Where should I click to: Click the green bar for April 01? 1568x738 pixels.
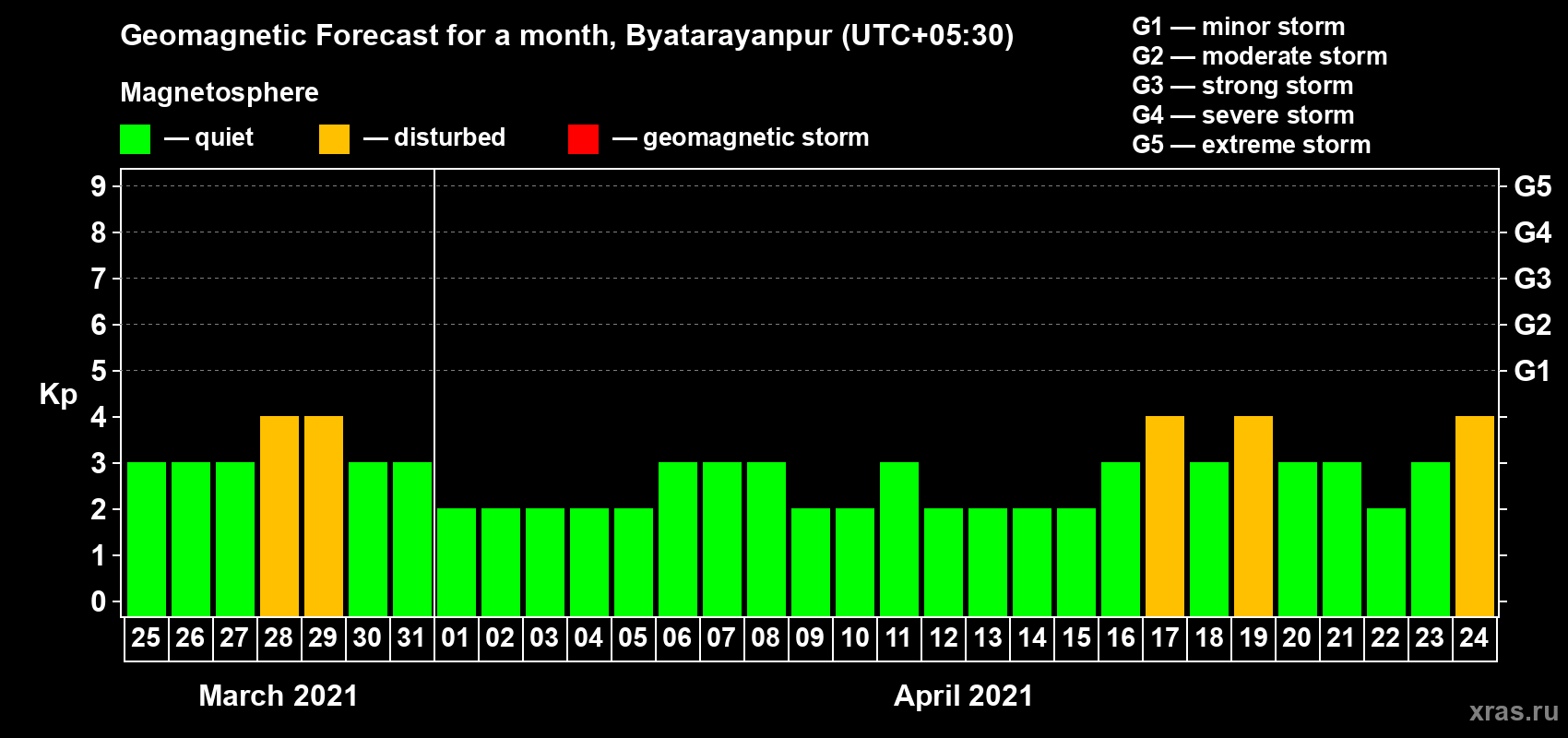pyautogui.click(x=457, y=562)
